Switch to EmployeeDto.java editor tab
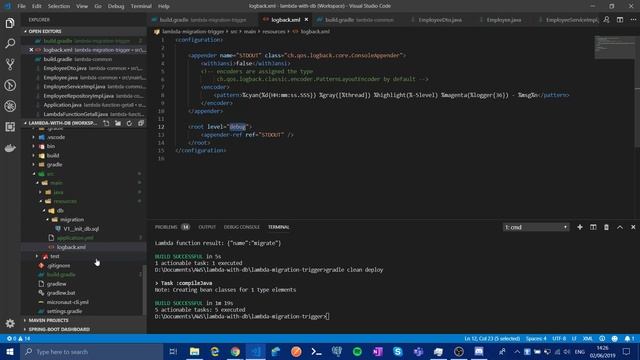The image size is (640, 360). [440, 20]
